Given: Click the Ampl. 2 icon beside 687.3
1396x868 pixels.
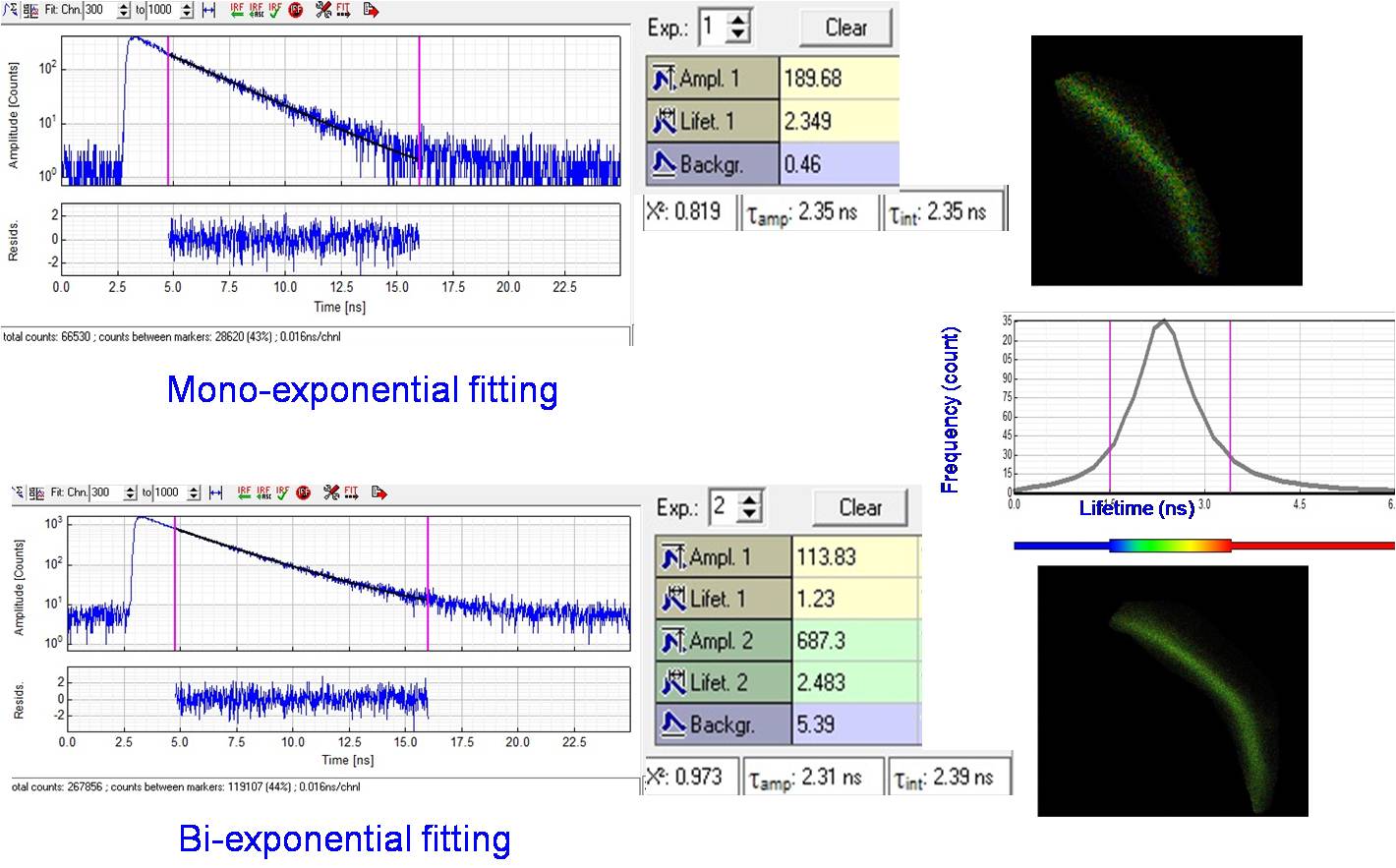Looking at the screenshot, I should coord(673,641).
